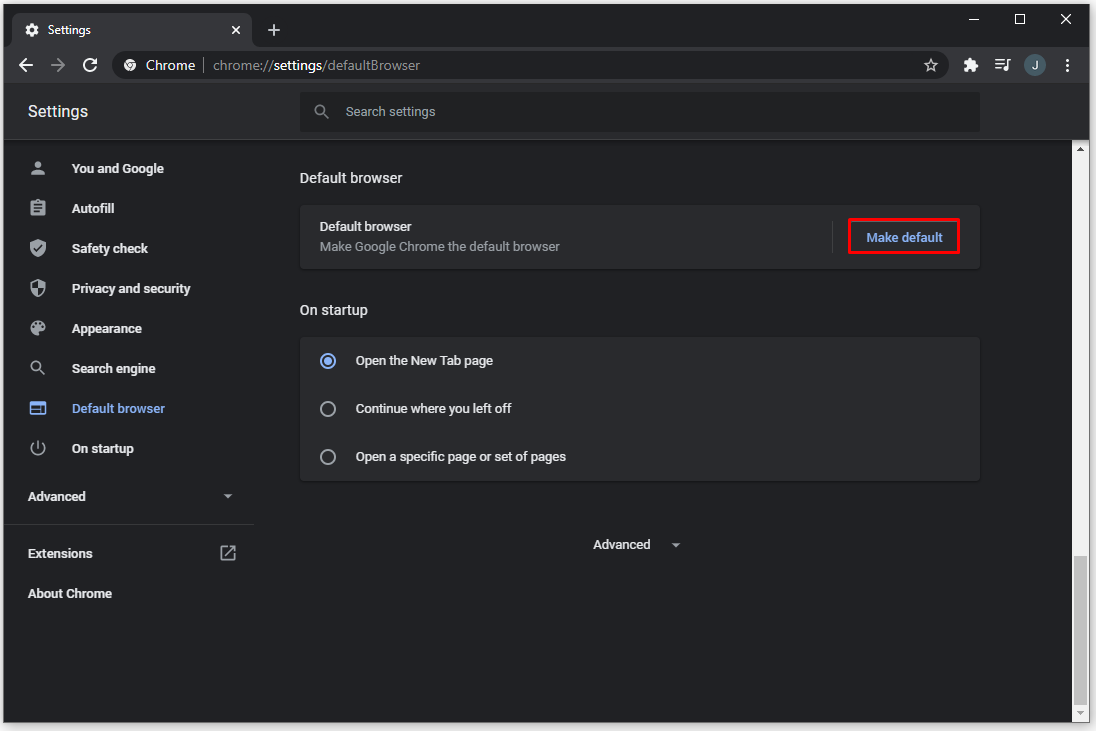Select Open the New Tab page option
1096x731 pixels.
coord(328,361)
